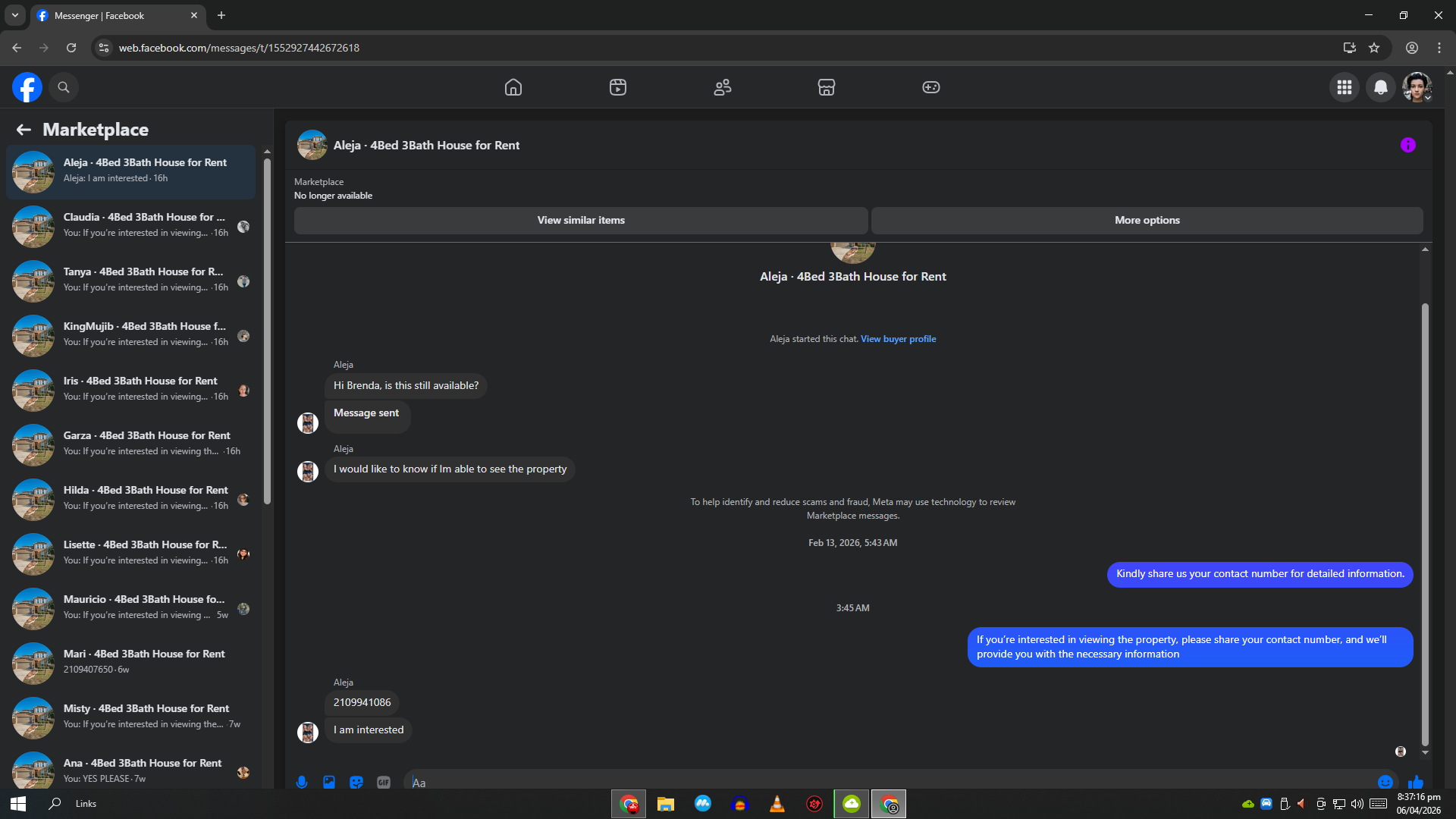Open the volume control in system tray
Image resolution: width=1456 pixels, height=819 pixels.
point(1357,804)
